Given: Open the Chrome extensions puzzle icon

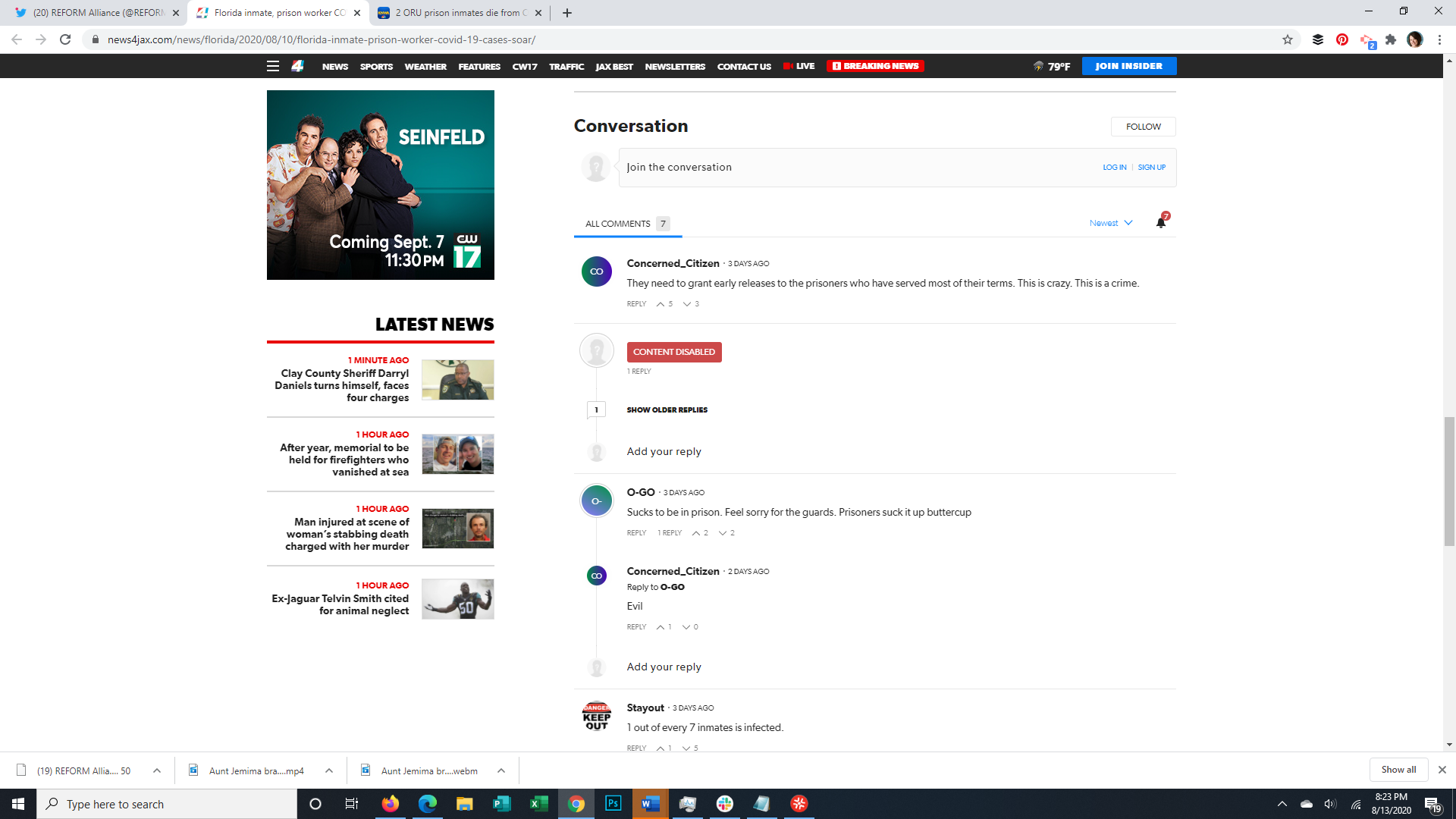Looking at the screenshot, I should pyautogui.click(x=1390, y=39).
